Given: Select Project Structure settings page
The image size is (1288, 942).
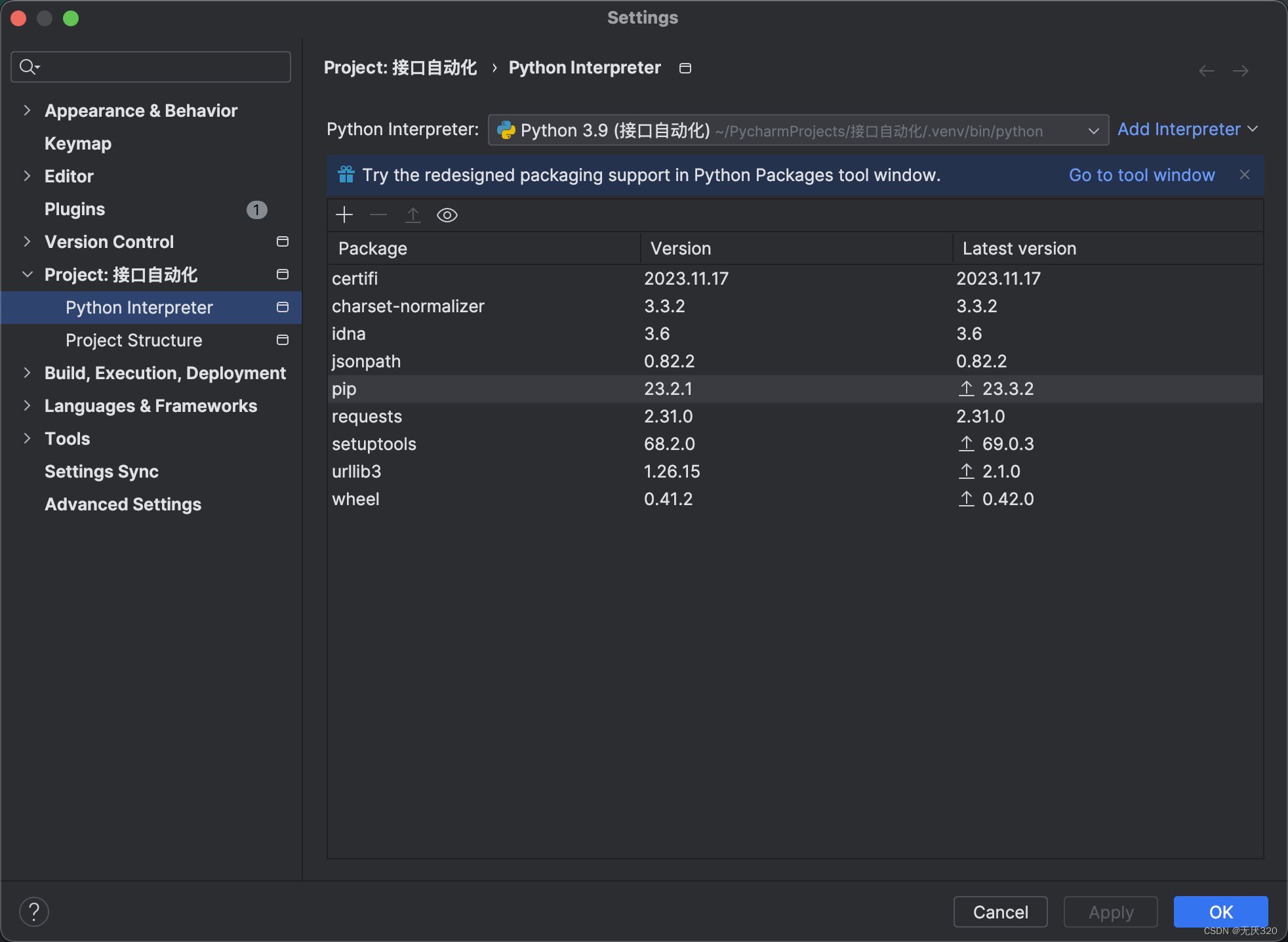Looking at the screenshot, I should [134, 340].
